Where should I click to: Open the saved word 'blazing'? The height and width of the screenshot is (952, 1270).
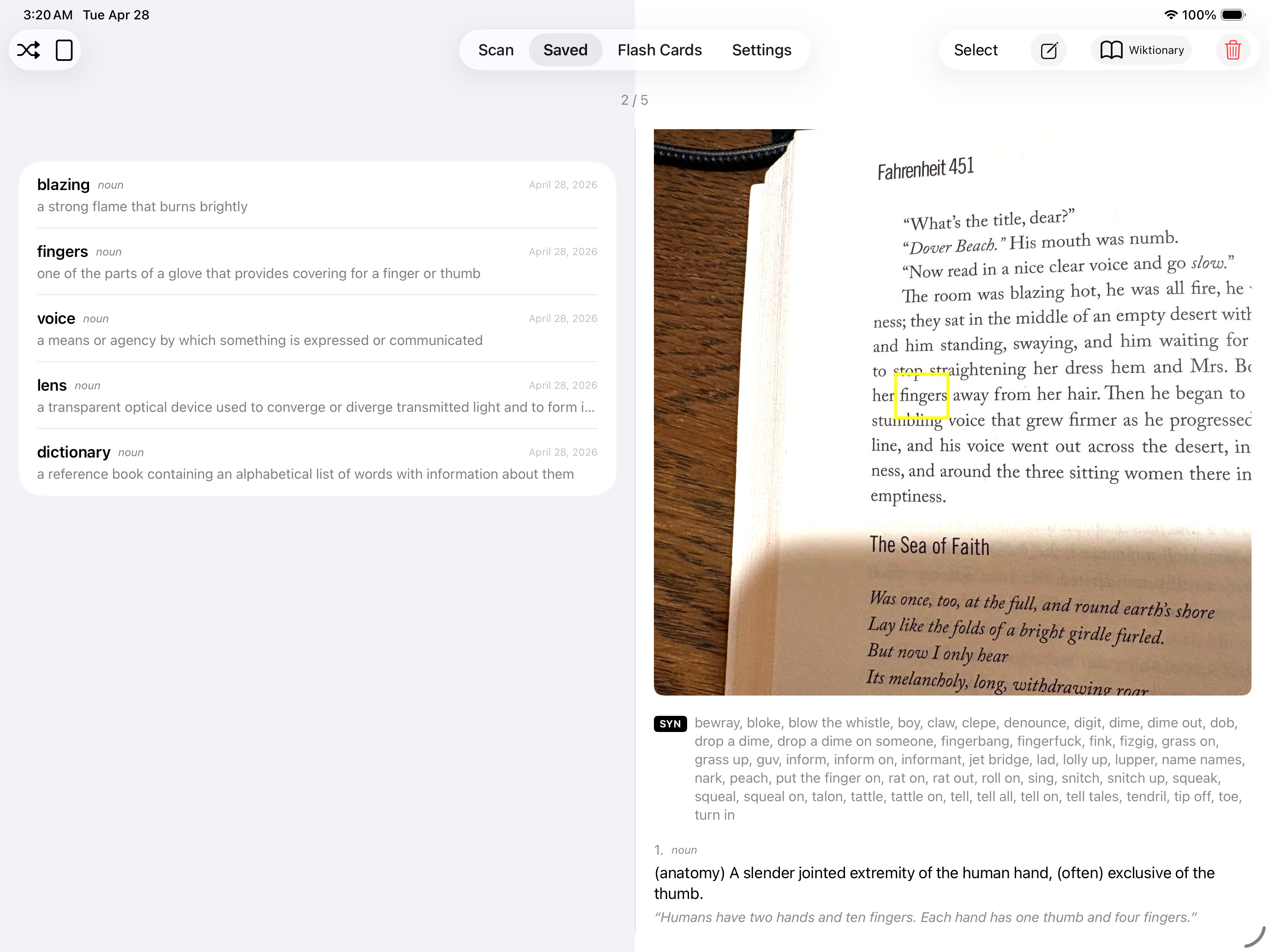[317, 195]
